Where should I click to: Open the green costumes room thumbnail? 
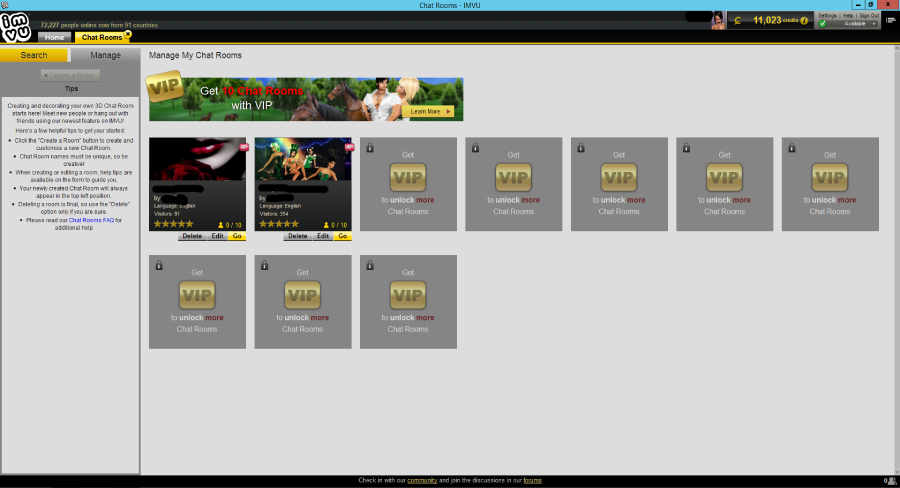(x=303, y=159)
